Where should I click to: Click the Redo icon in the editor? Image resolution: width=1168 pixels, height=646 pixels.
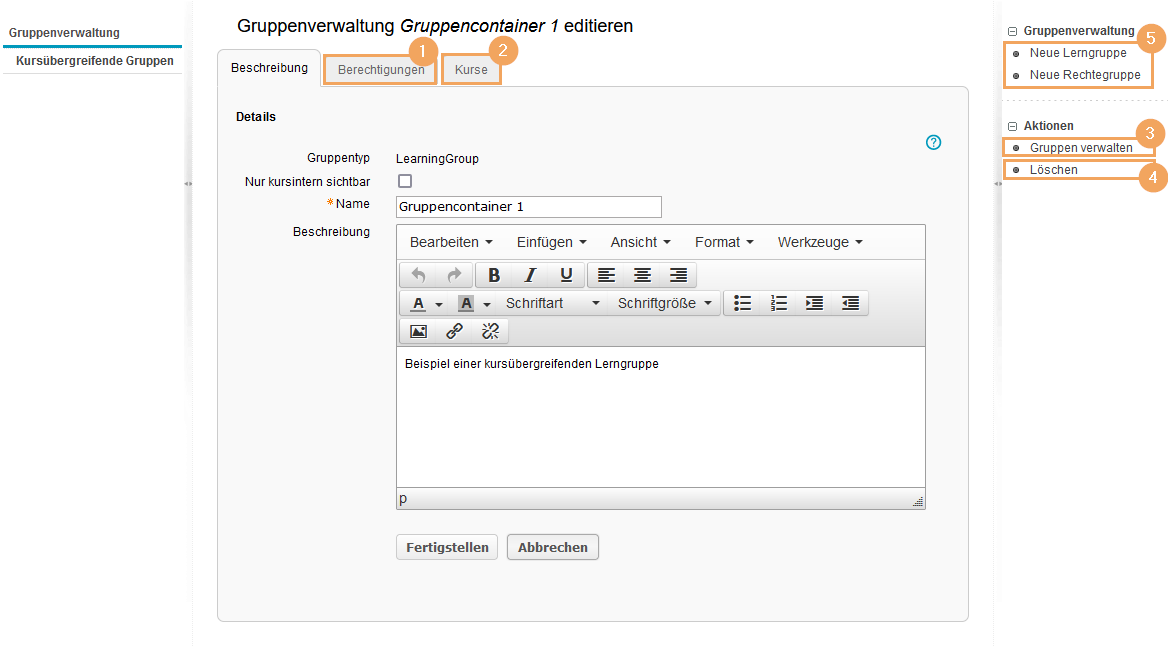(x=454, y=275)
